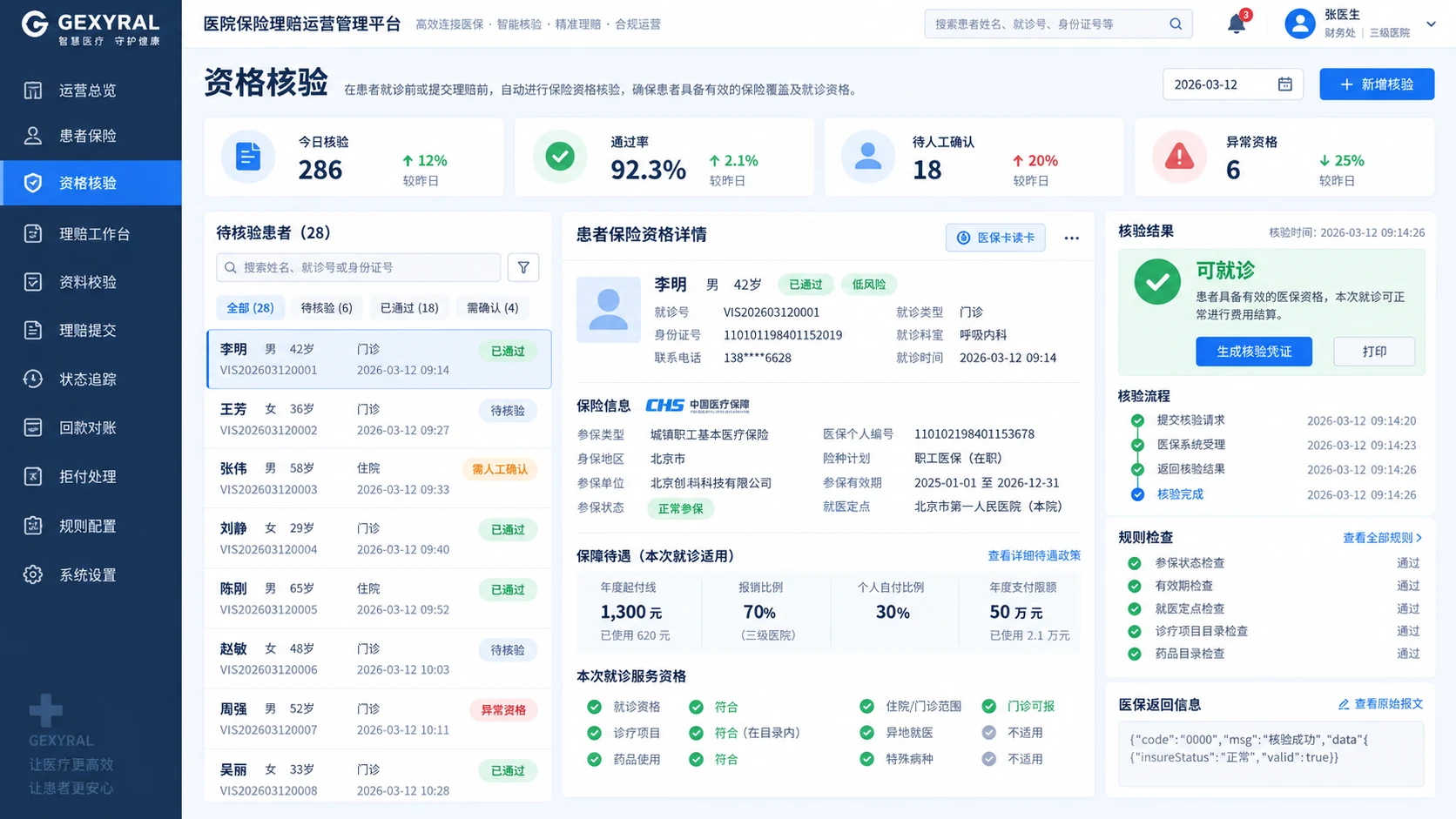Click the 新增核验 button
This screenshot has height=819, width=1456.
click(x=1377, y=84)
